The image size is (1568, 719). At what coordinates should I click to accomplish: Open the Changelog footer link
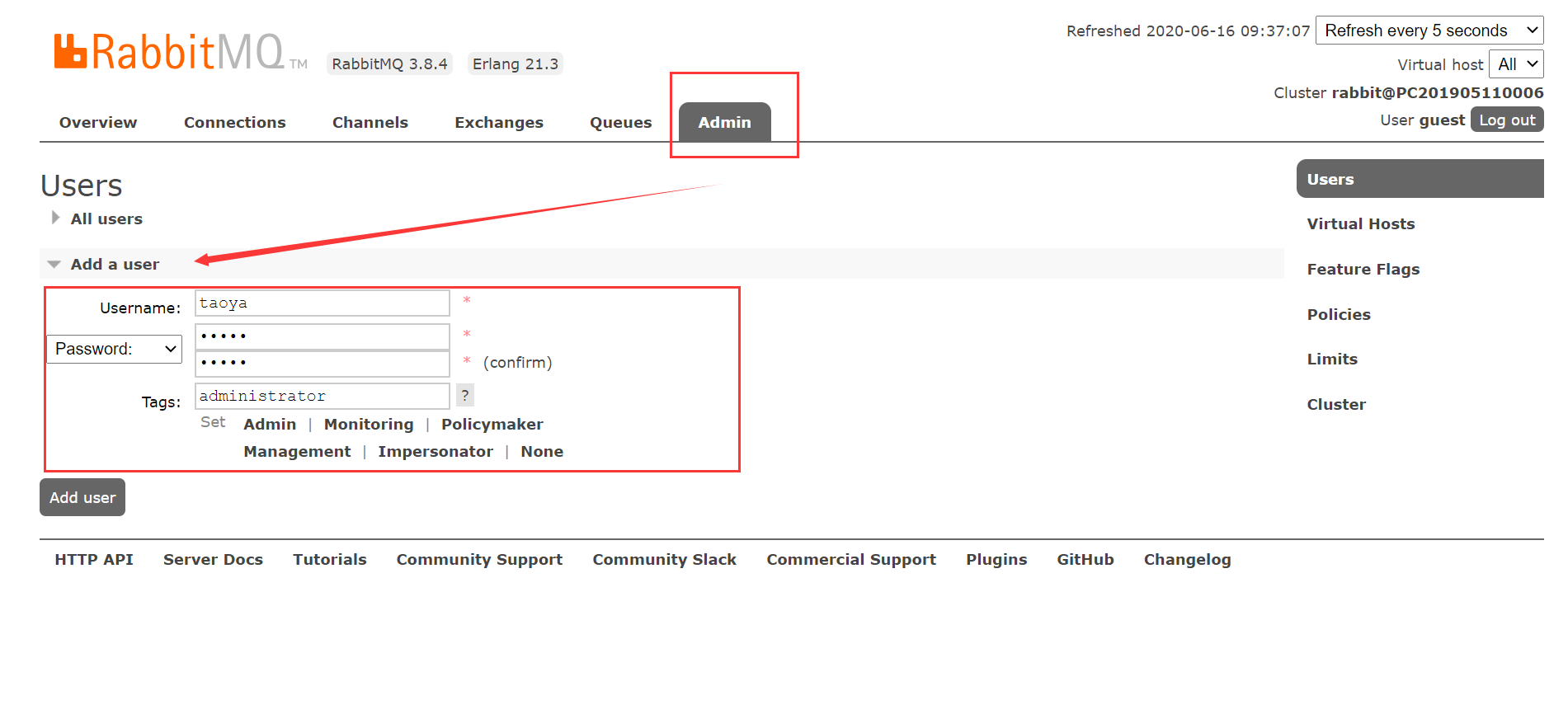(x=1187, y=559)
